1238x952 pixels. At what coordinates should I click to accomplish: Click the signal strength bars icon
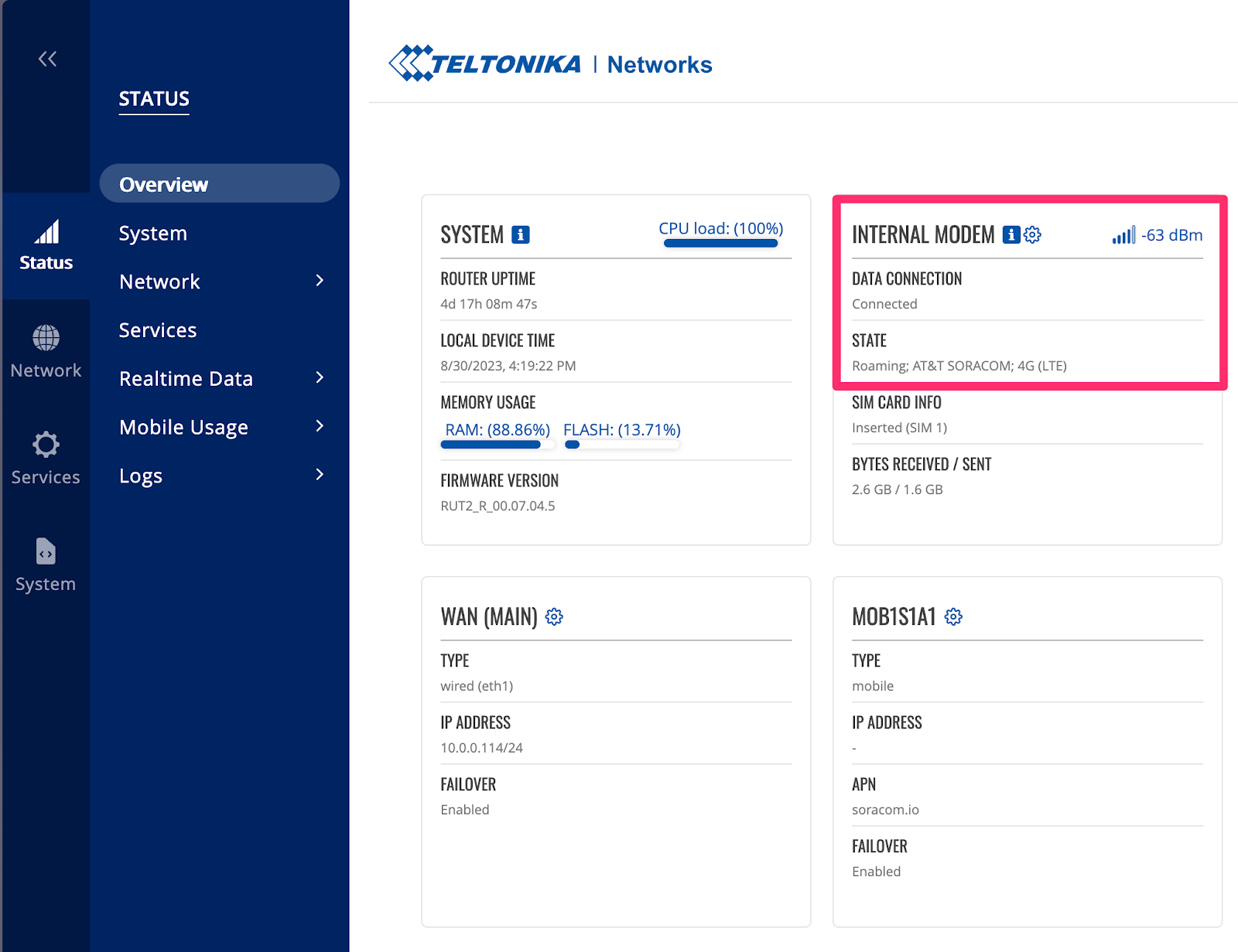tap(1123, 235)
